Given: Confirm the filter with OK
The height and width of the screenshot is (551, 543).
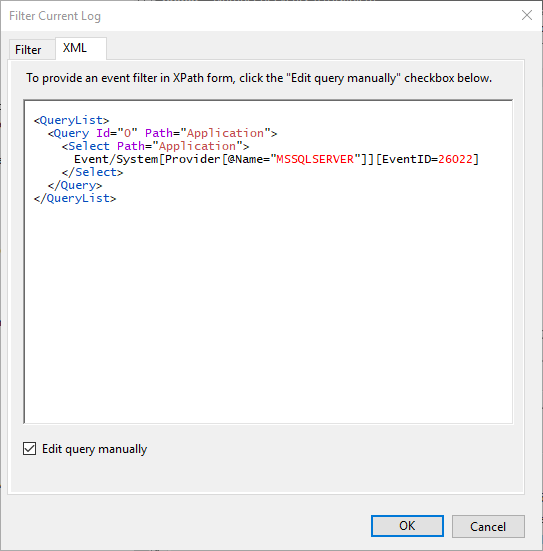Looking at the screenshot, I should click(x=407, y=526).
